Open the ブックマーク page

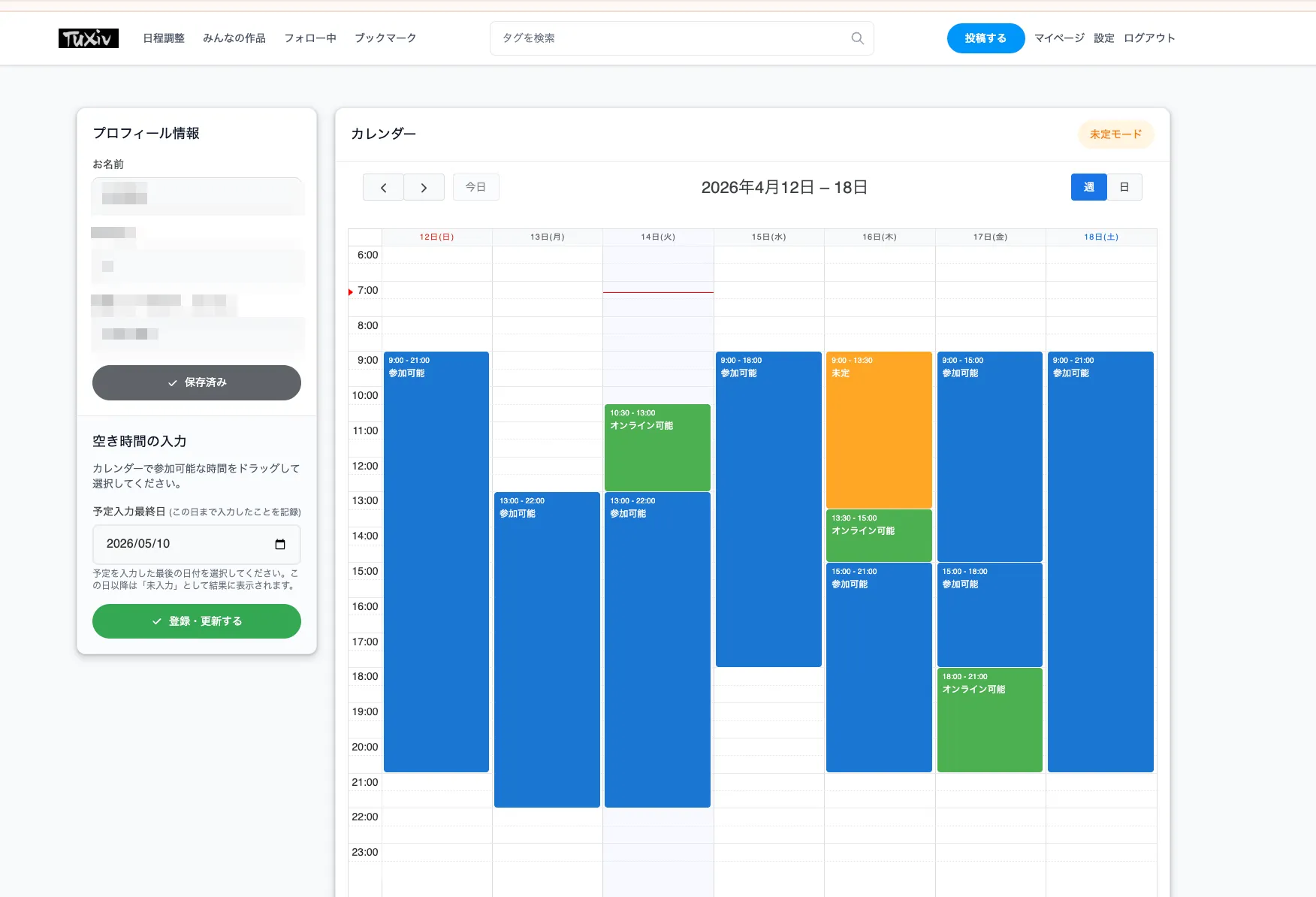pyautogui.click(x=385, y=38)
